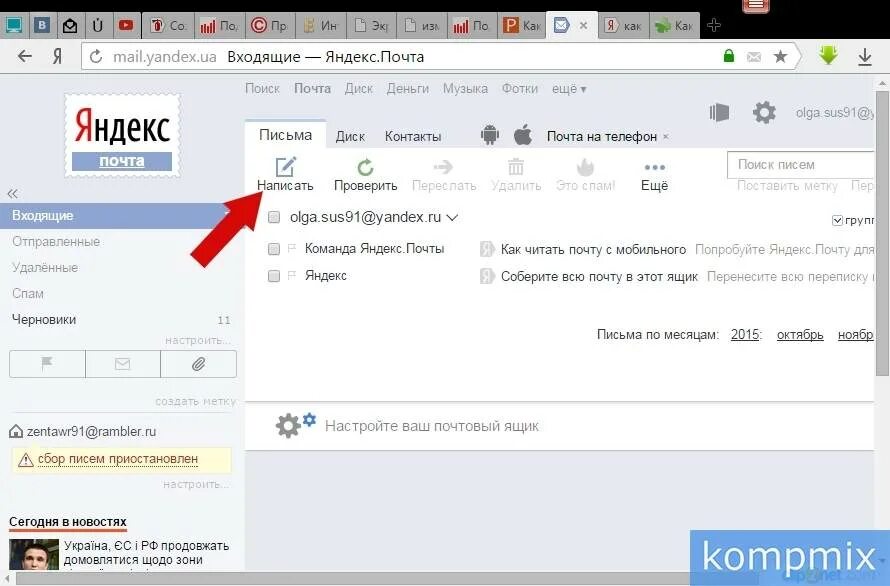Open Деньги in top service menu

tap(408, 89)
